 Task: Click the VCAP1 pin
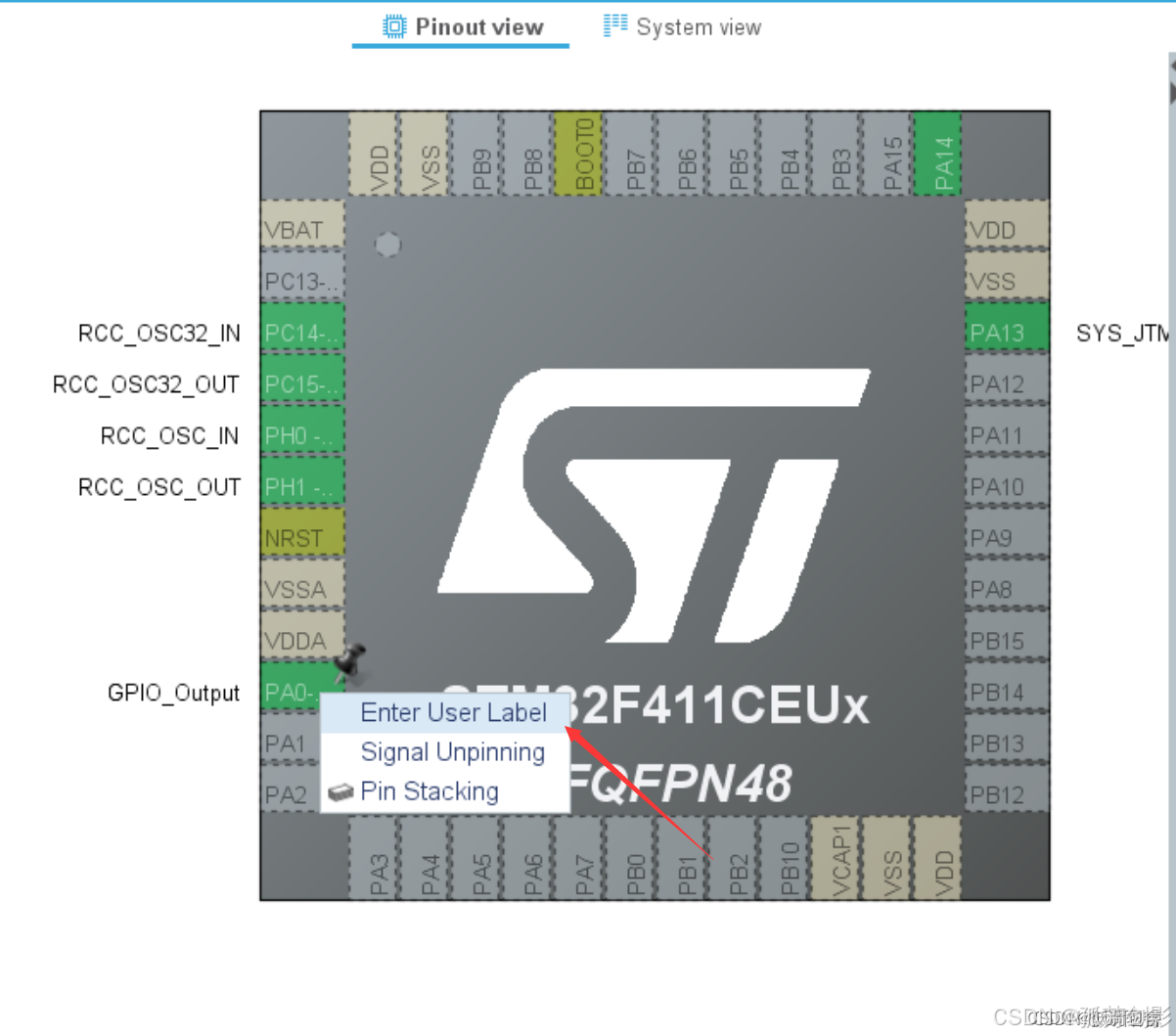coord(836,858)
